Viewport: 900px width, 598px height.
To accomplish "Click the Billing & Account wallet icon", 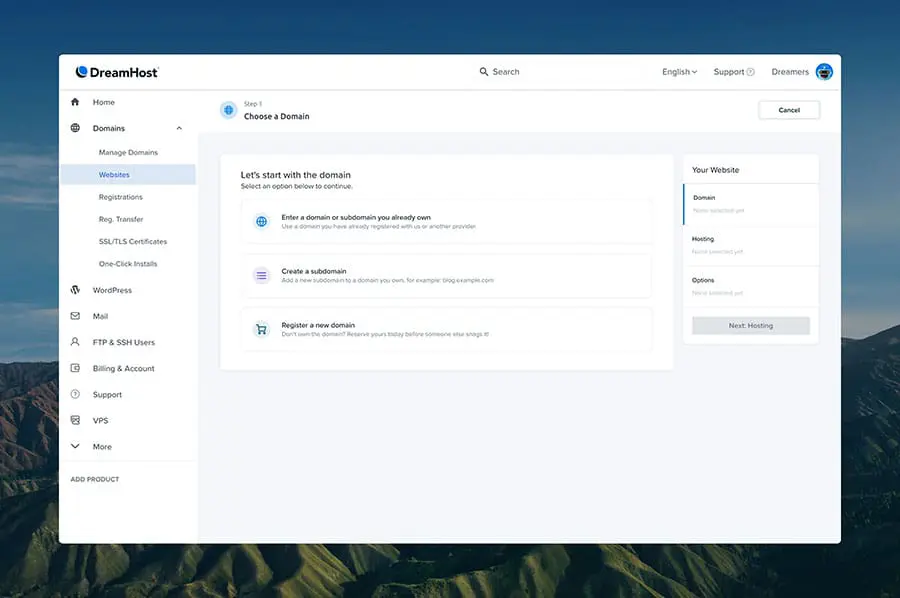I will click(x=75, y=368).
